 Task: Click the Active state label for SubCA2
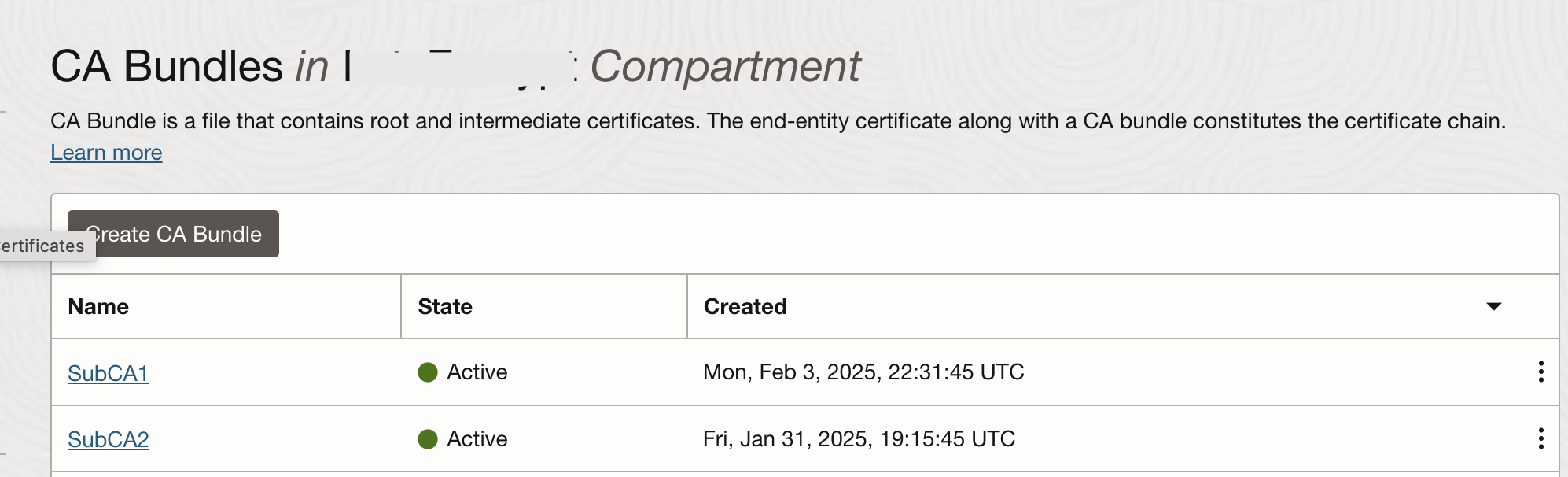coord(477,438)
